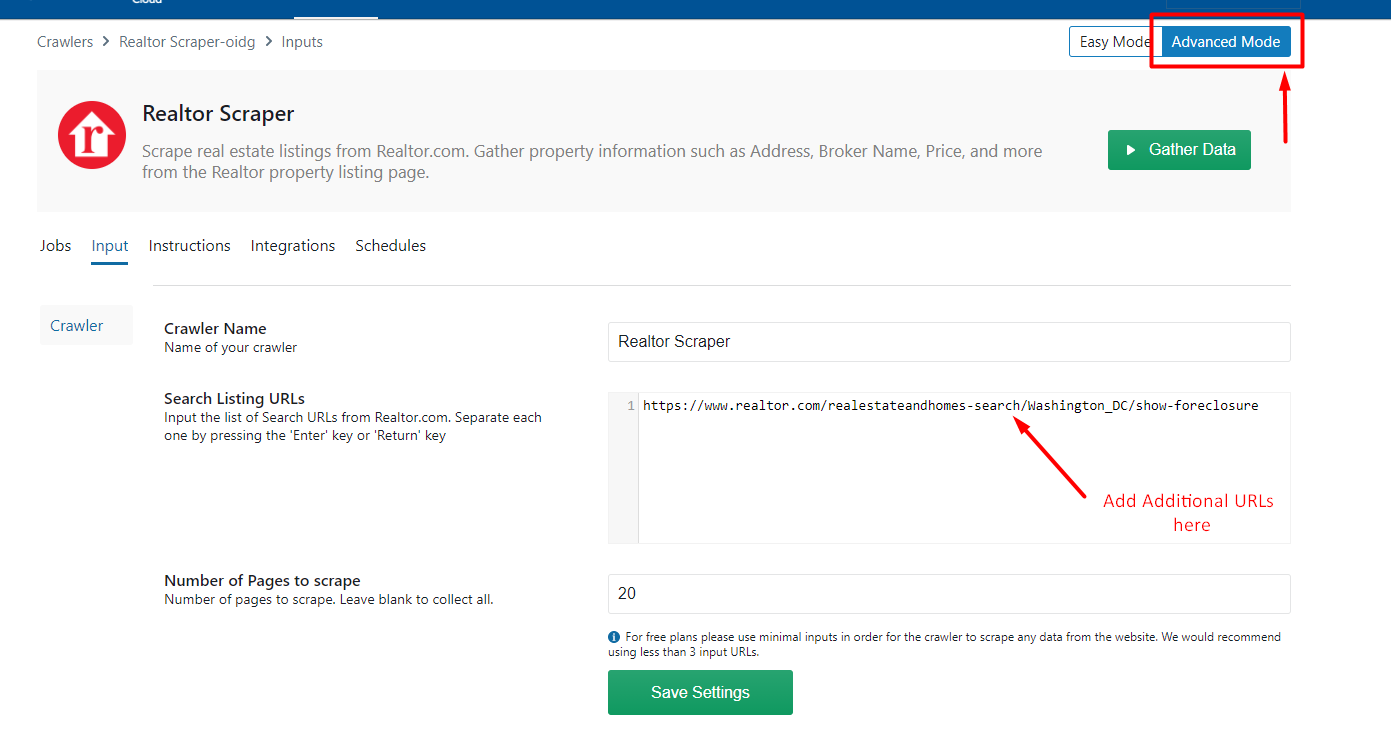Open the Jobs tab

point(56,246)
